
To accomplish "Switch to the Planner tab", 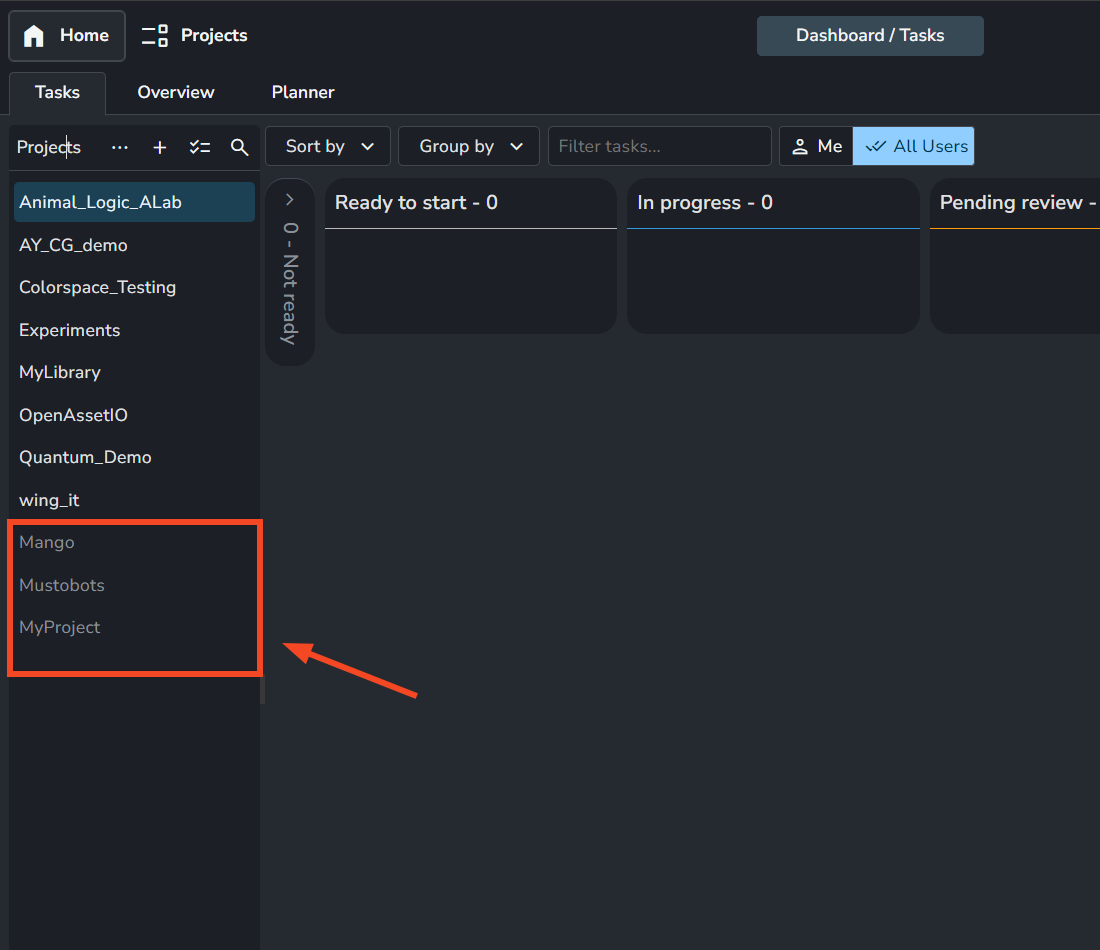I will pyautogui.click(x=303, y=93).
